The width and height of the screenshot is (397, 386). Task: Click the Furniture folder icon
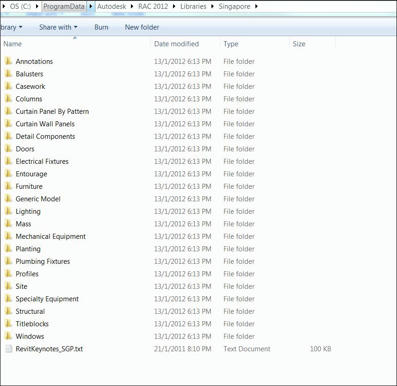[x=8, y=186]
